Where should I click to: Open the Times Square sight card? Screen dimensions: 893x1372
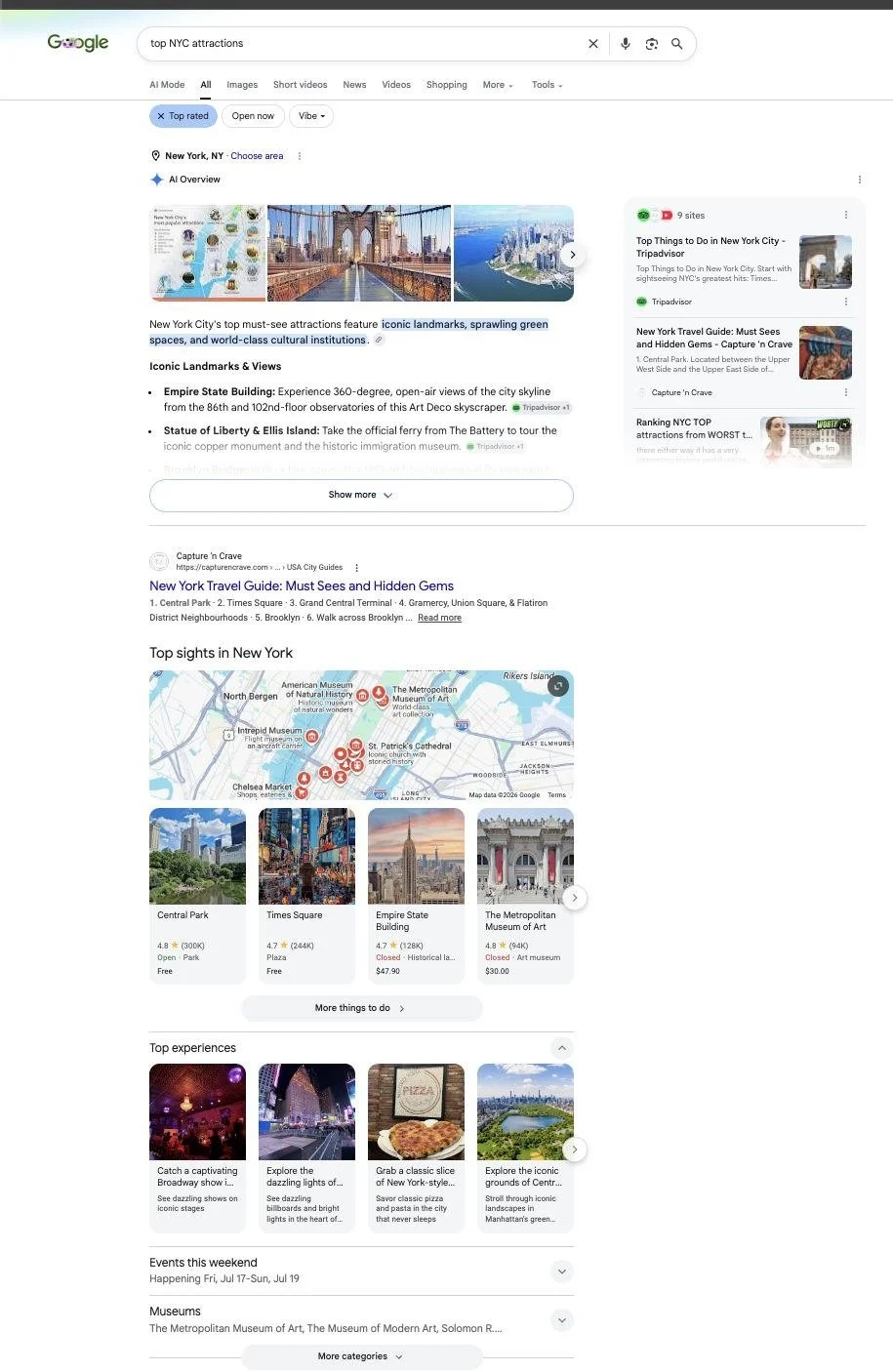click(306, 896)
